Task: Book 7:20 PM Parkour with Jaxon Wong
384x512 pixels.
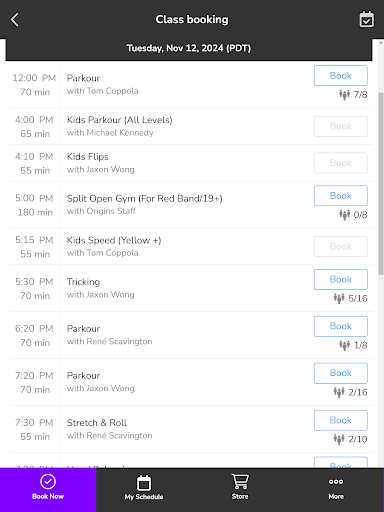Action: click(341, 373)
